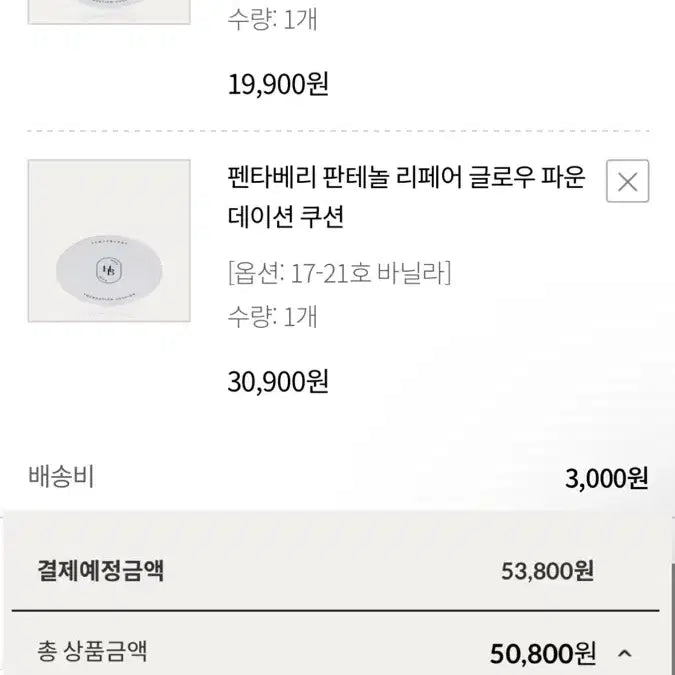Tap the 17-21호 바닐라 option text
675x675 pixels.
pos(372,272)
